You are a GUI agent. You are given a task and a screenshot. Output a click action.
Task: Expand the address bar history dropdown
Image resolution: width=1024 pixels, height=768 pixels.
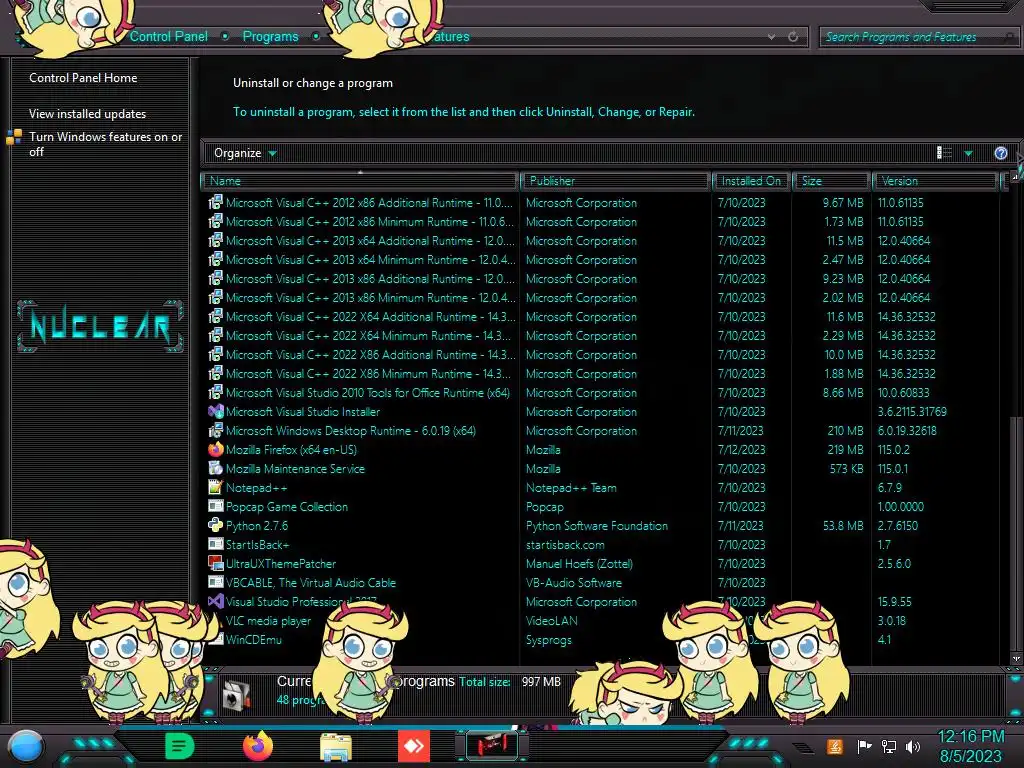pyautogui.click(x=771, y=37)
